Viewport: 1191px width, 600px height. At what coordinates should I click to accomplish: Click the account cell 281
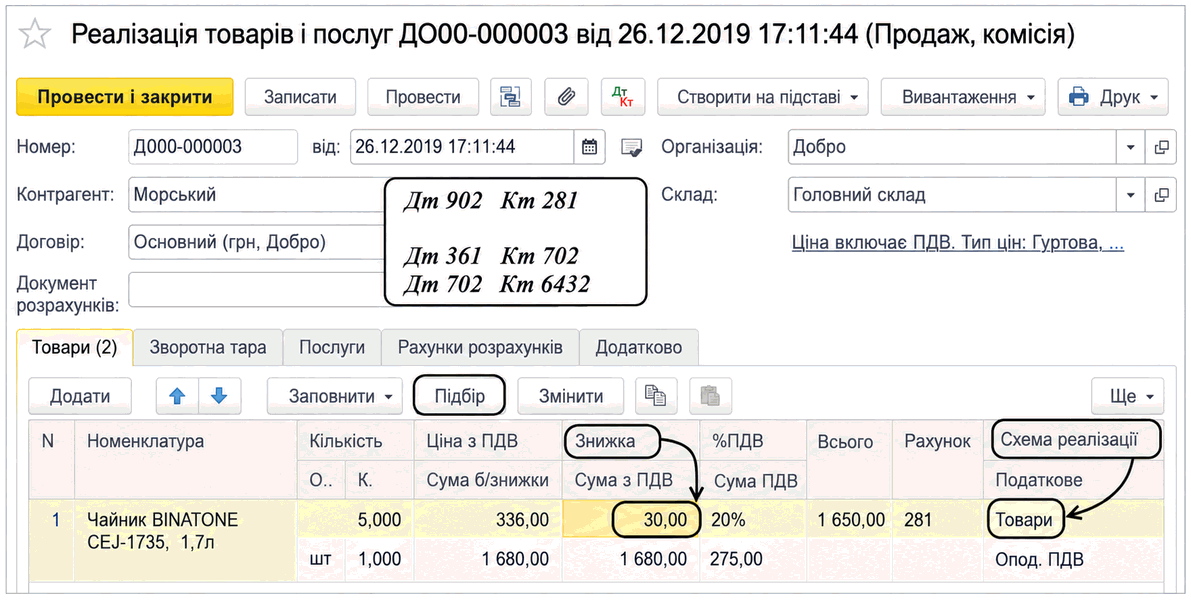(937, 520)
